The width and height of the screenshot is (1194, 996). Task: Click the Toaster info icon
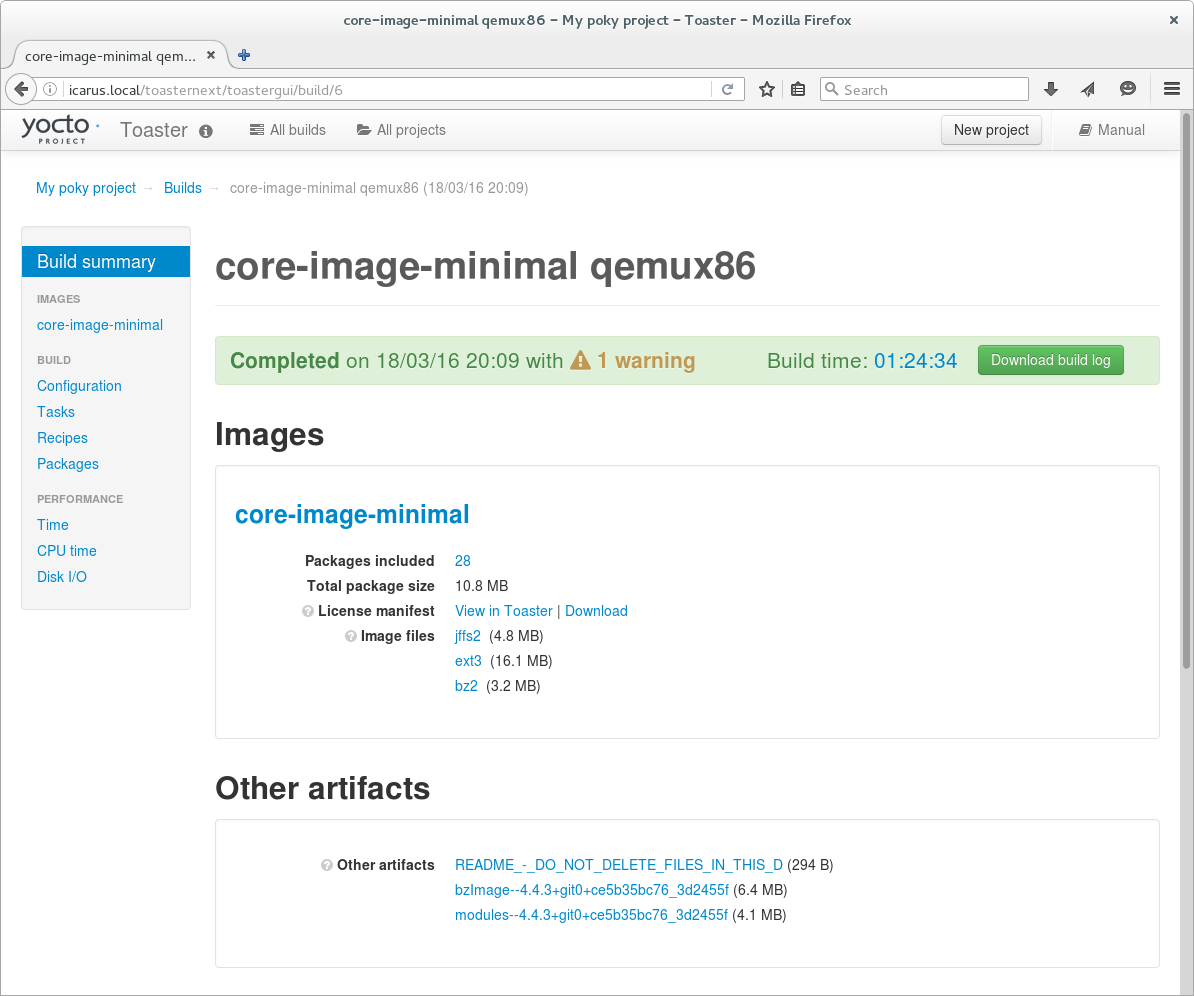click(x=206, y=131)
